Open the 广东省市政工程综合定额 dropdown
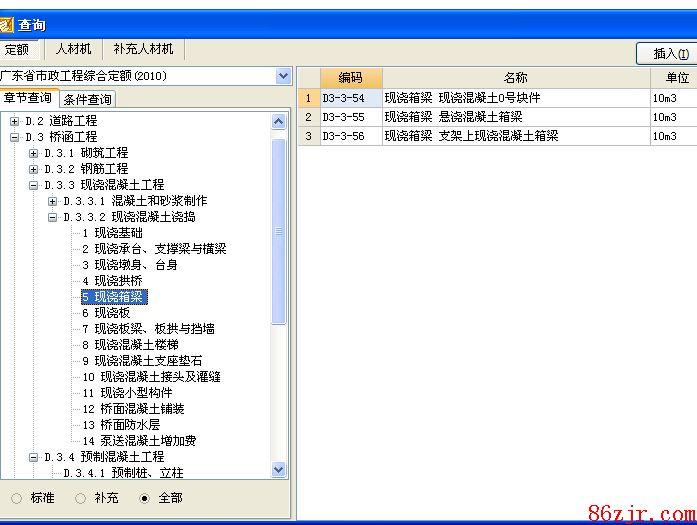This screenshot has width=697, height=525. click(x=283, y=76)
